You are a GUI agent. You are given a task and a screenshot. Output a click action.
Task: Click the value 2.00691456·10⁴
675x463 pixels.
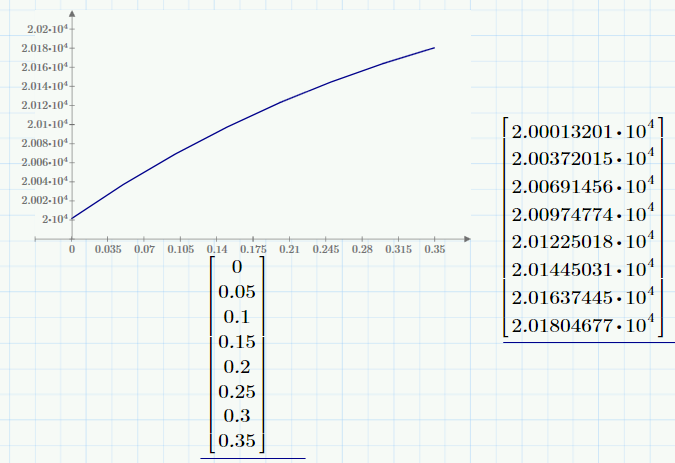(x=583, y=185)
